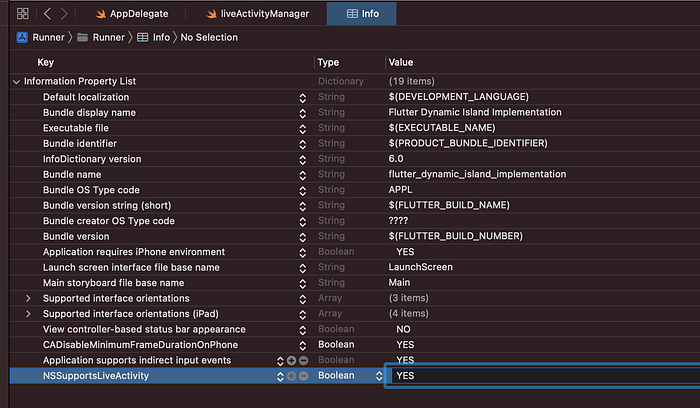Open key stepper for InfoDictionary version
700x408 pixels.
coord(303,160)
